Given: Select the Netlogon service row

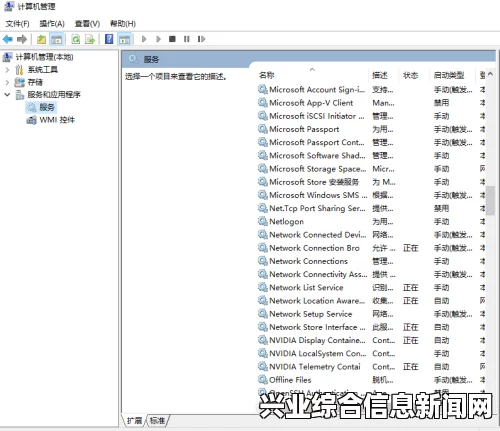Looking at the screenshot, I should click(371, 222).
